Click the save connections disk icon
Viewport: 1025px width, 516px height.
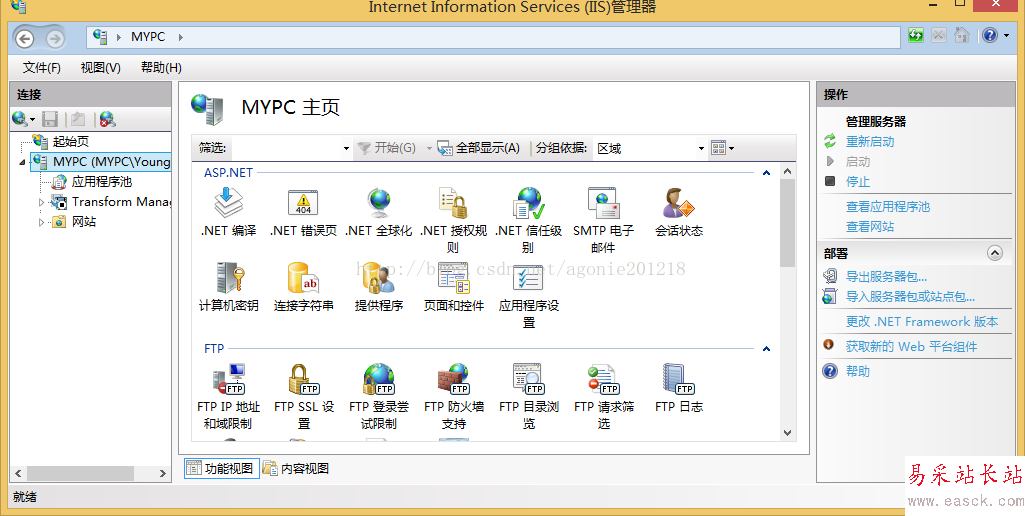pyautogui.click(x=50, y=119)
